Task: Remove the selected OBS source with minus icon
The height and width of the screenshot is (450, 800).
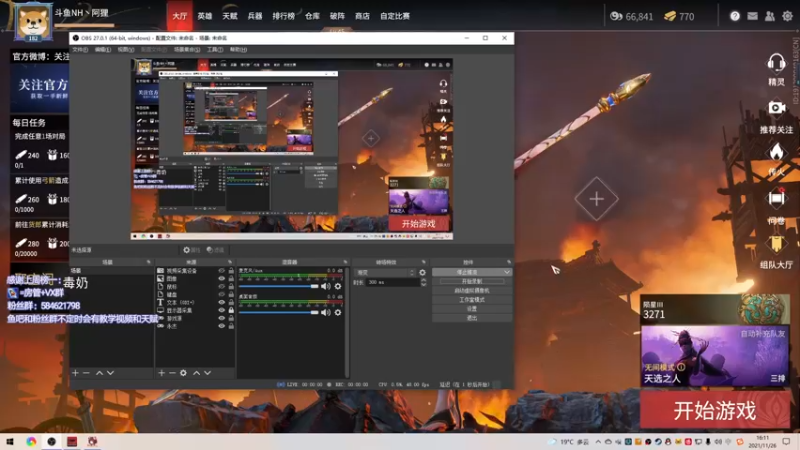Action: coord(172,373)
